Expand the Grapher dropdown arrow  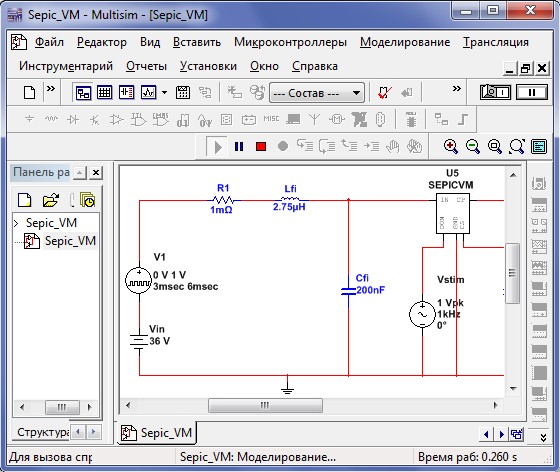tap(164, 93)
